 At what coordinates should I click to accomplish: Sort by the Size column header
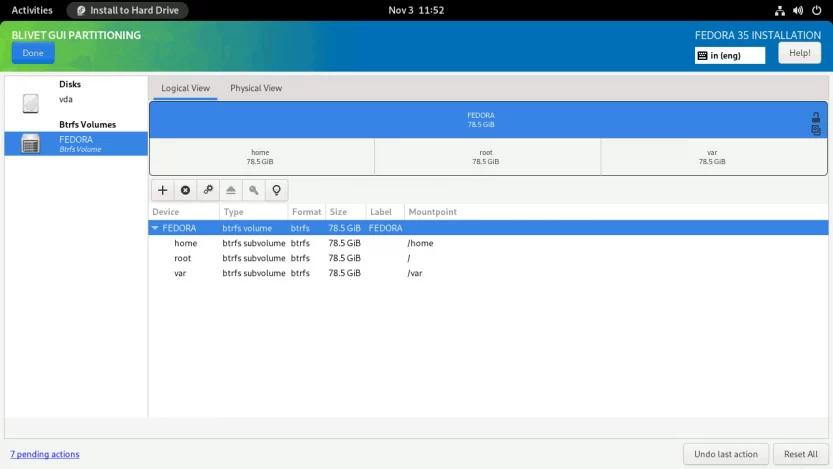point(346,211)
